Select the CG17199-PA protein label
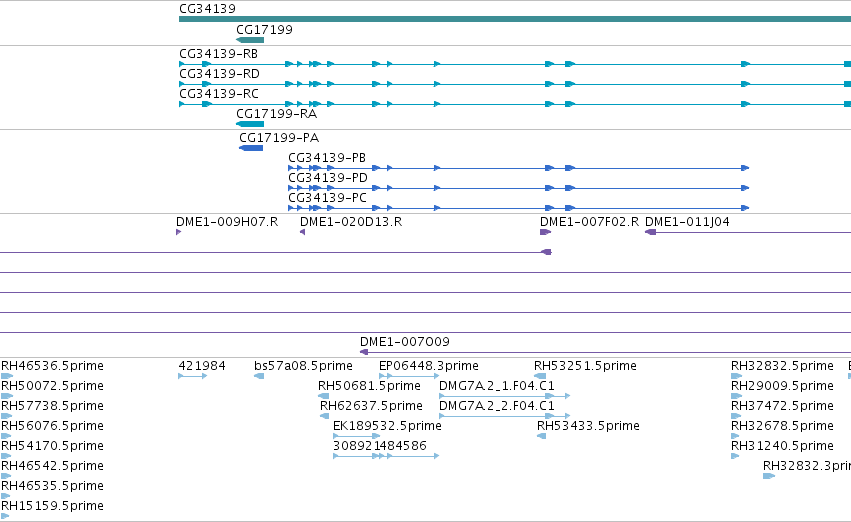The height and width of the screenshot is (522, 851). tap(279, 138)
